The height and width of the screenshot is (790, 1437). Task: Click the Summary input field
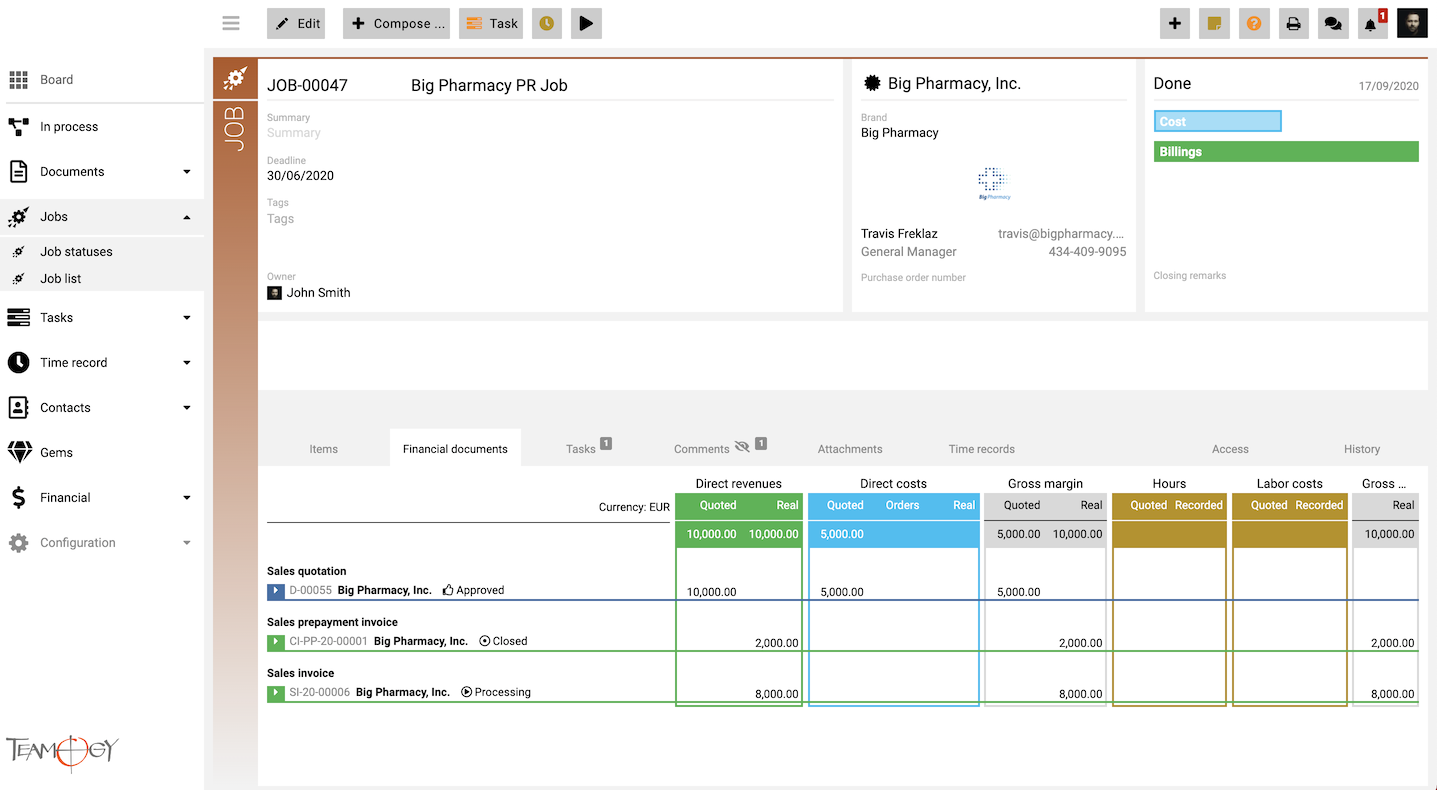tap(550, 133)
